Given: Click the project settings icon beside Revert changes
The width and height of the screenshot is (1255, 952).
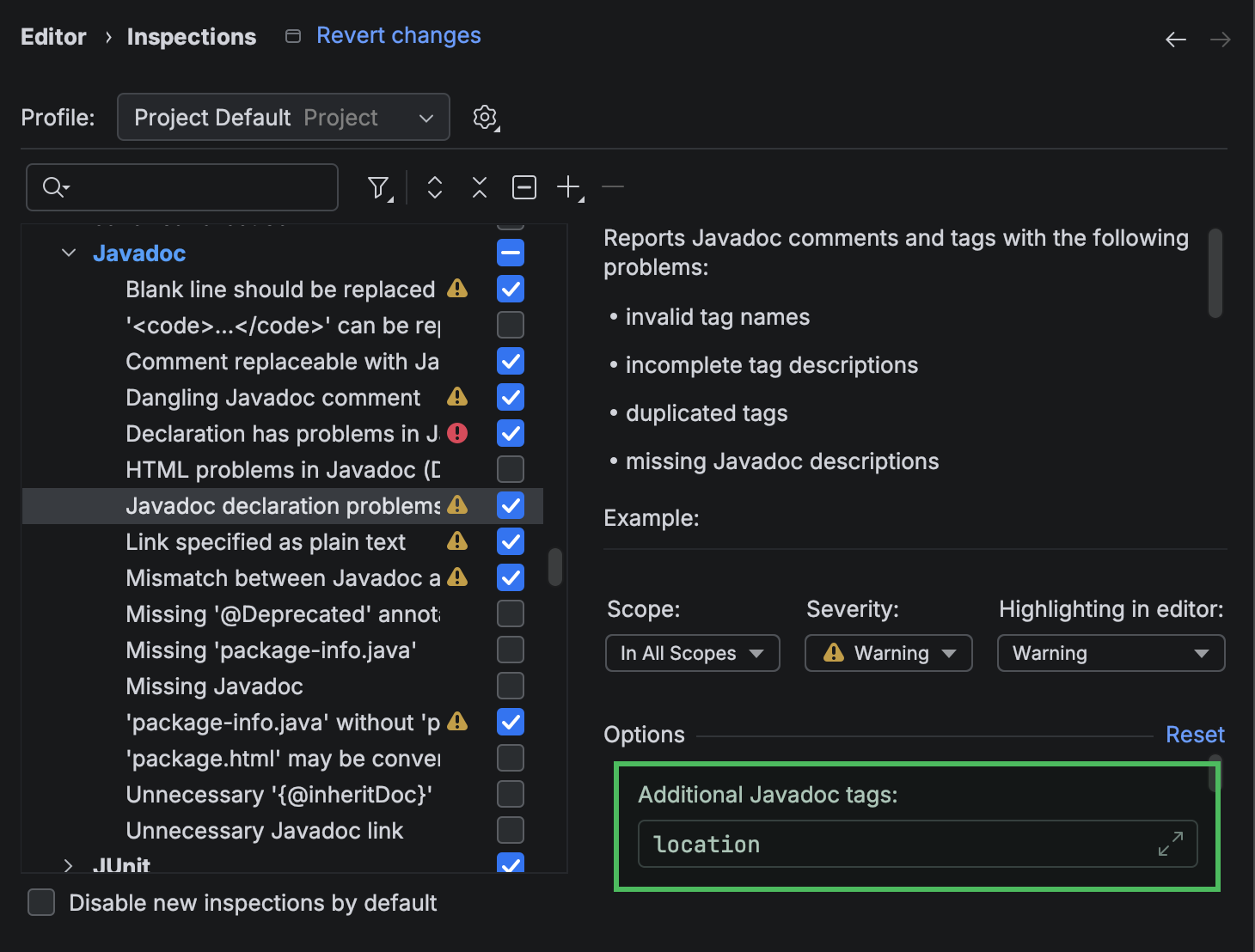Looking at the screenshot, I should [x=293, y=36].
